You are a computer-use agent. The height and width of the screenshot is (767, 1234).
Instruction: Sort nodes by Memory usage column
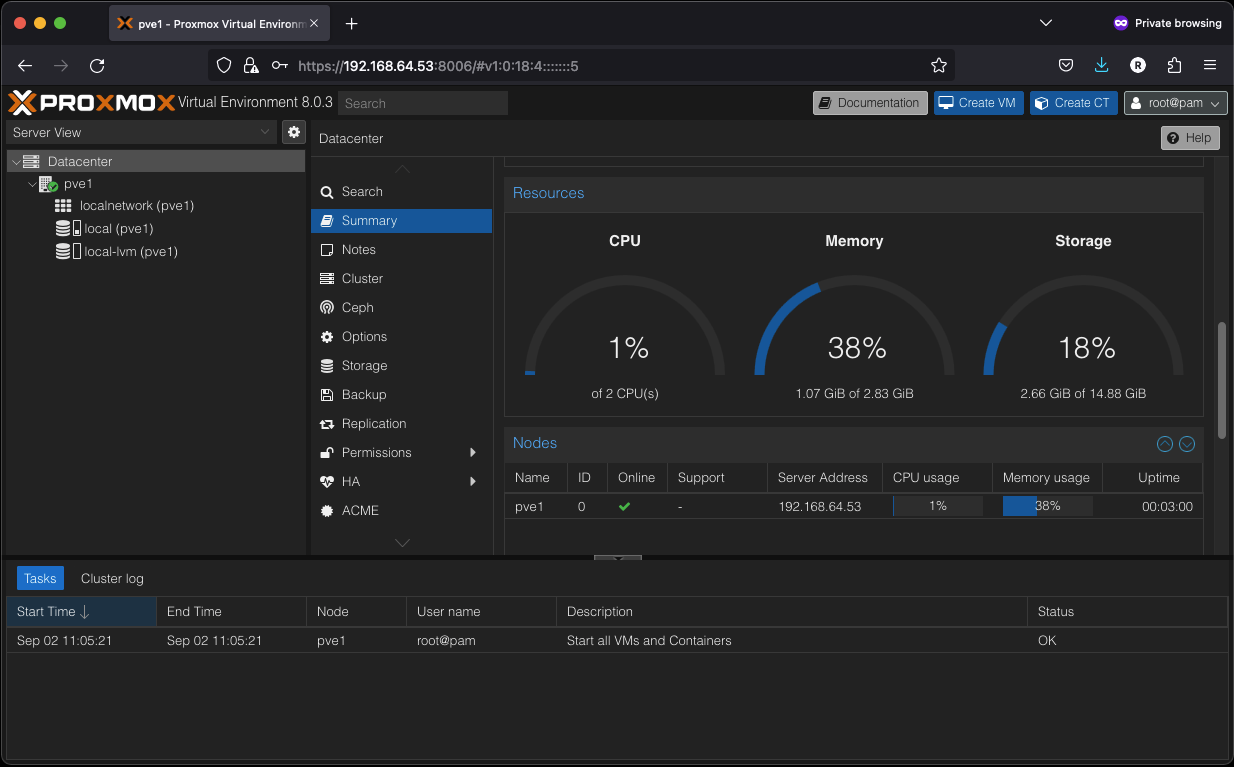click(1047, 478)
